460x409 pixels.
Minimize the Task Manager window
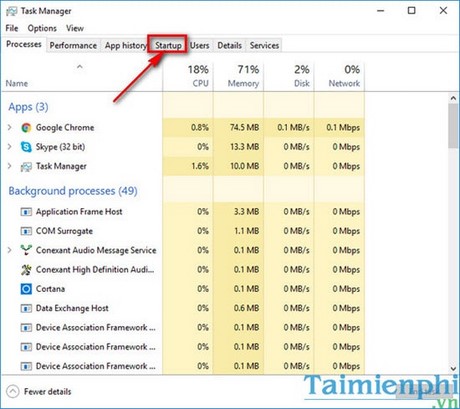381,11
